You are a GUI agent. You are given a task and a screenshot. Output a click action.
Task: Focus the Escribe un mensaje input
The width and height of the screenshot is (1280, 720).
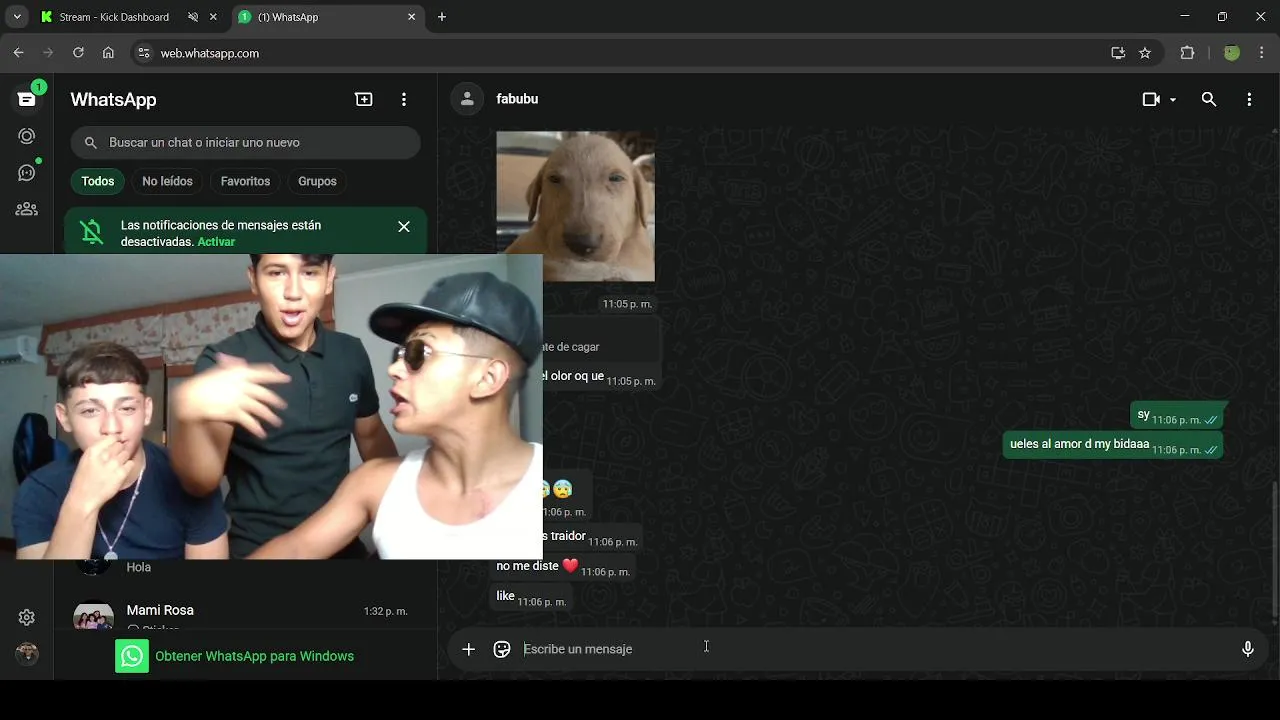[x=870, y=649]
